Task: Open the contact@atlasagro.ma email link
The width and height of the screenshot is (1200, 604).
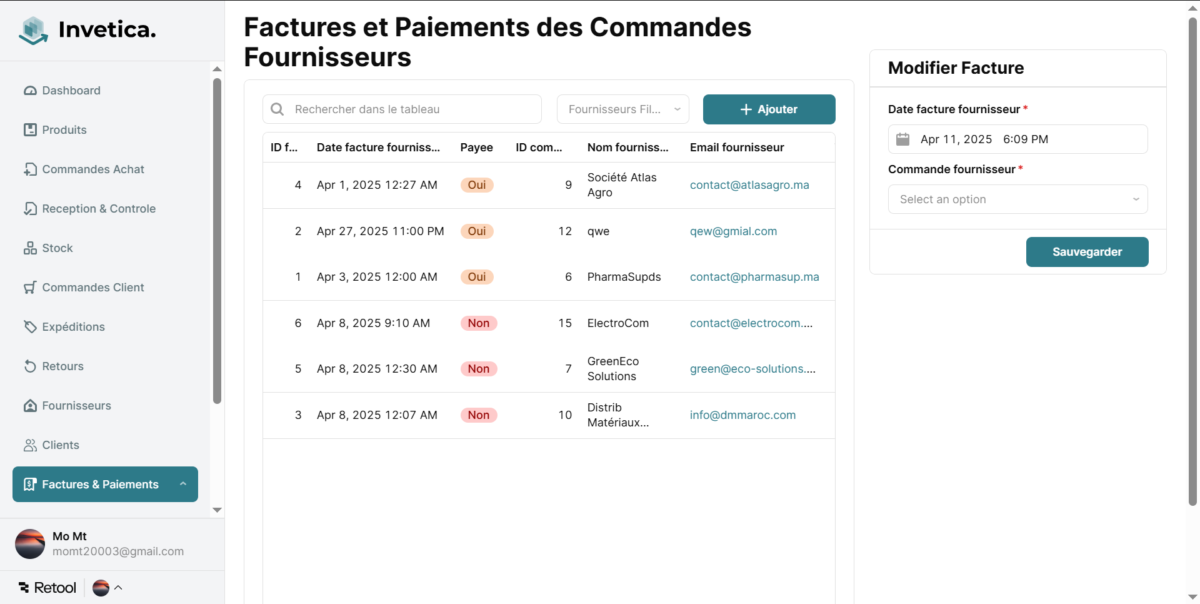Action: coord(749,185)
